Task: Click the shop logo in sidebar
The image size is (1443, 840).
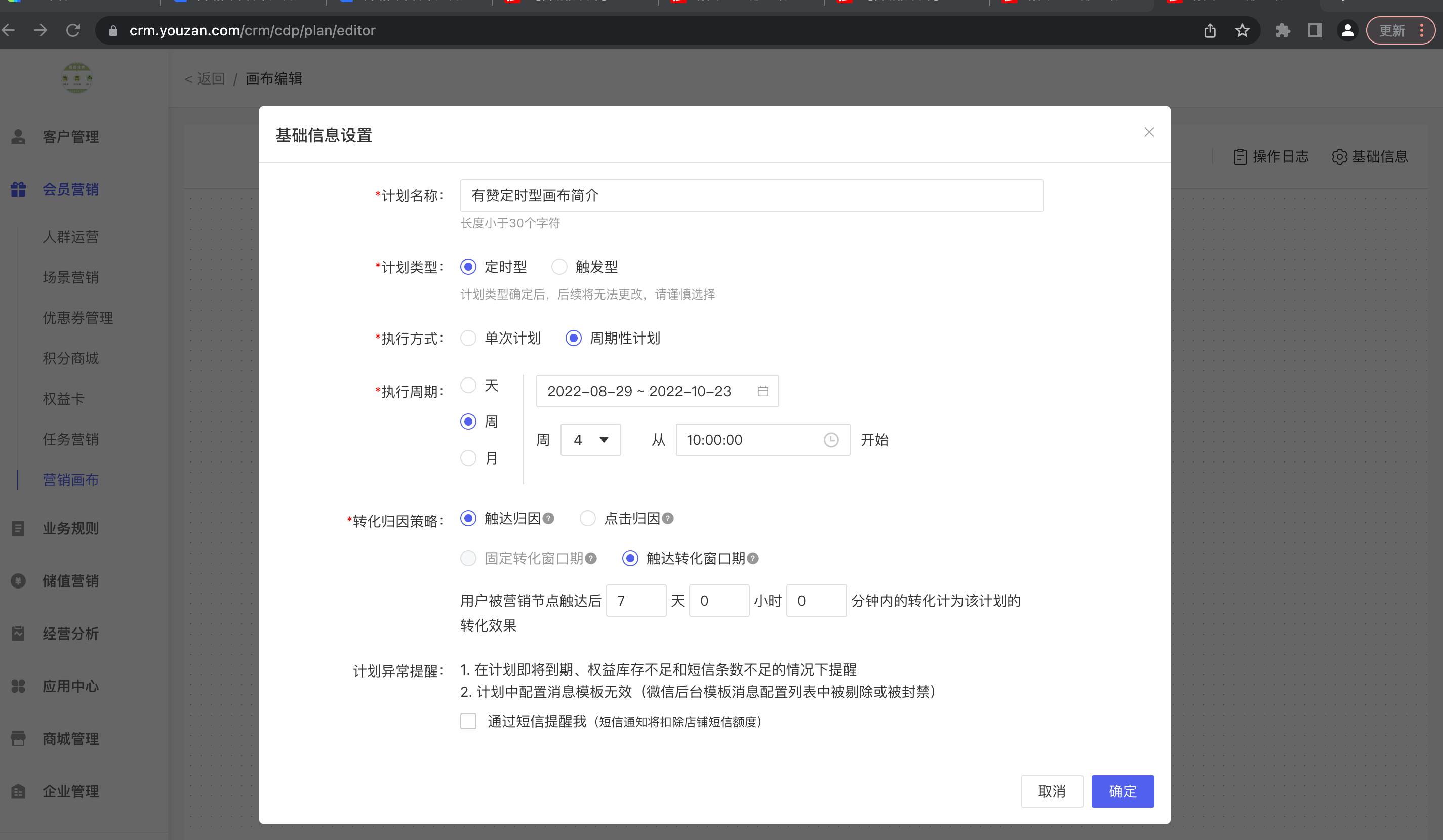Action: (77, 78)
